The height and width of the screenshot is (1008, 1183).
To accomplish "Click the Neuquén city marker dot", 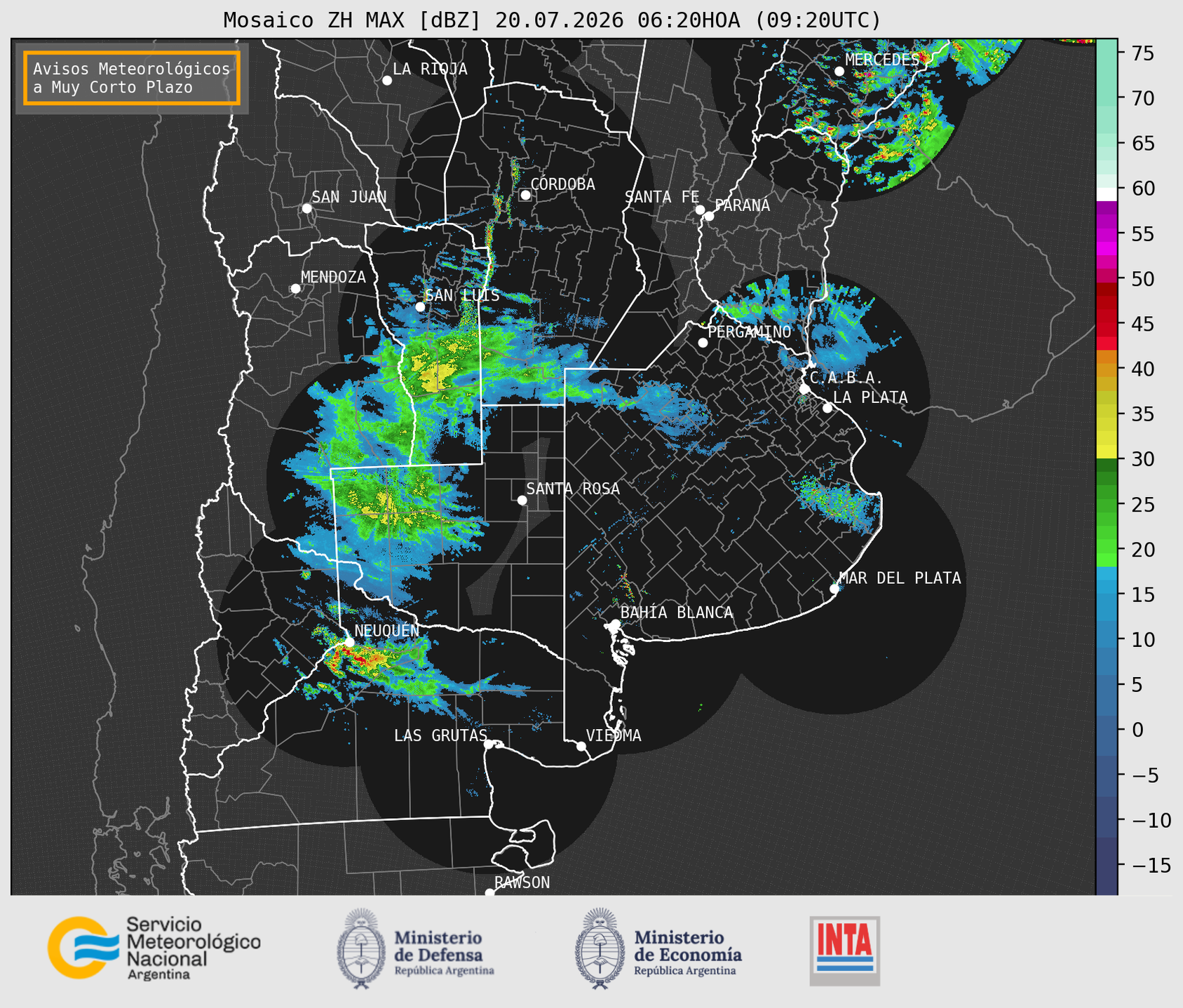I will (x=349, y=641).
